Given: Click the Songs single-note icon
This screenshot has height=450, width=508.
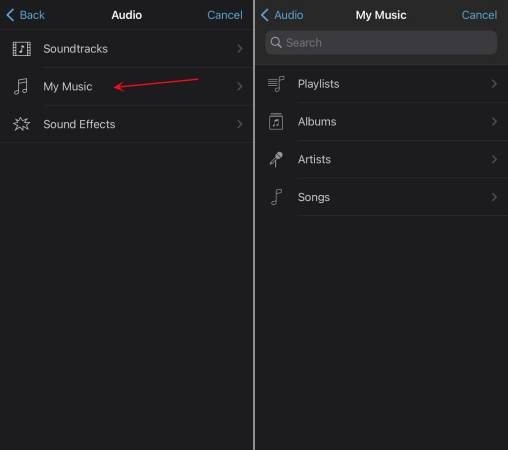Looking at the screenshot, I should click(x=276, y=197).
